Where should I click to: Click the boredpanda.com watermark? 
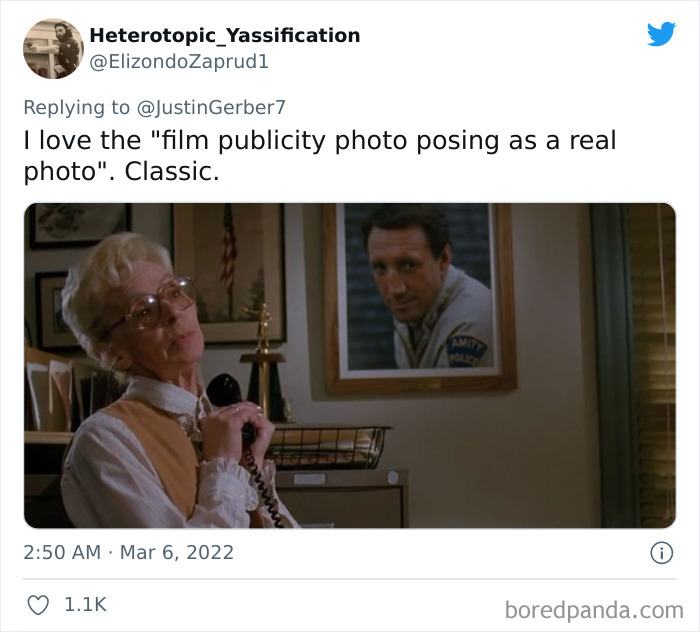(x=594, y=610)
